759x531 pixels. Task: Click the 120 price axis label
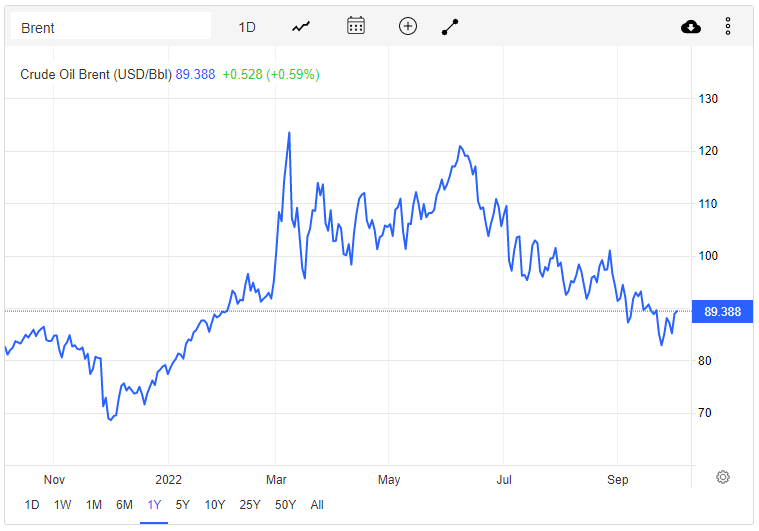708,151
